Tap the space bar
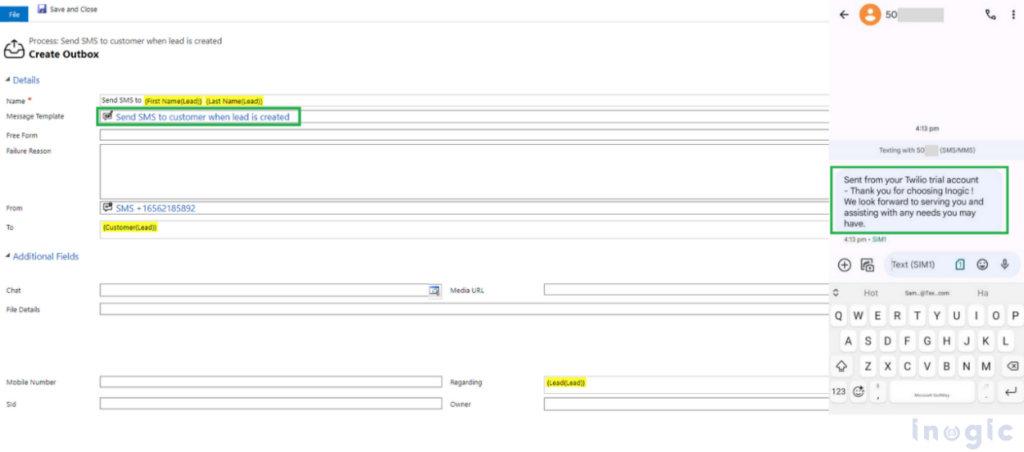 point(932,392)
